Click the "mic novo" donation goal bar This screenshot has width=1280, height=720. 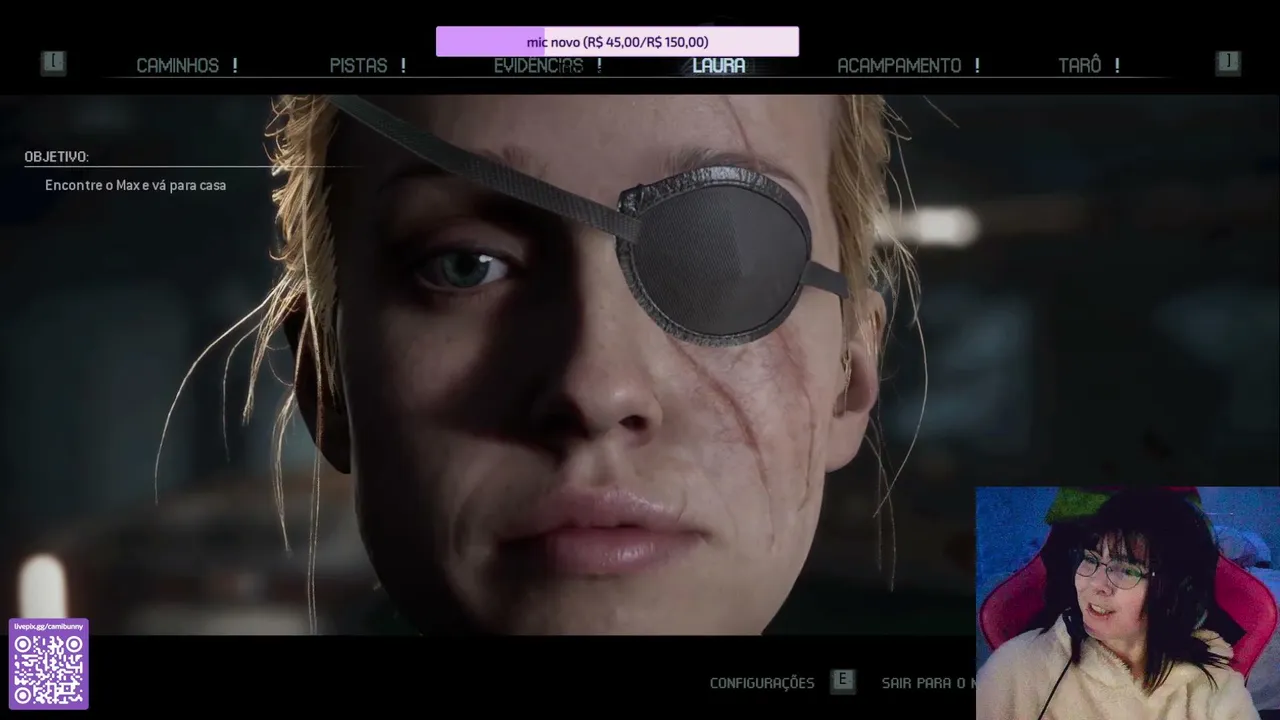617,42
